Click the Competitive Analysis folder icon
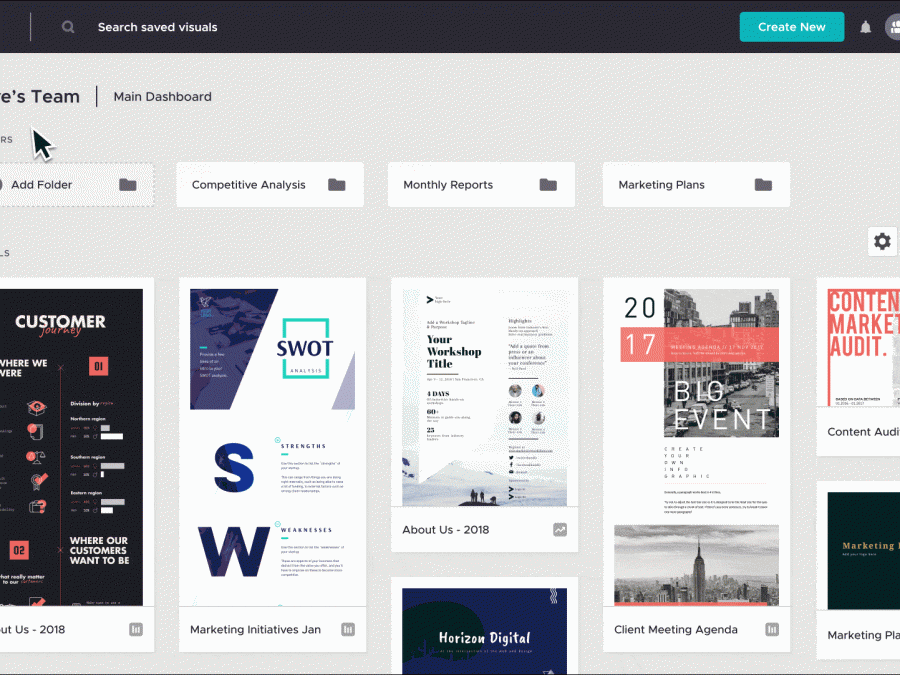900x675 pixels. point(337,185)
